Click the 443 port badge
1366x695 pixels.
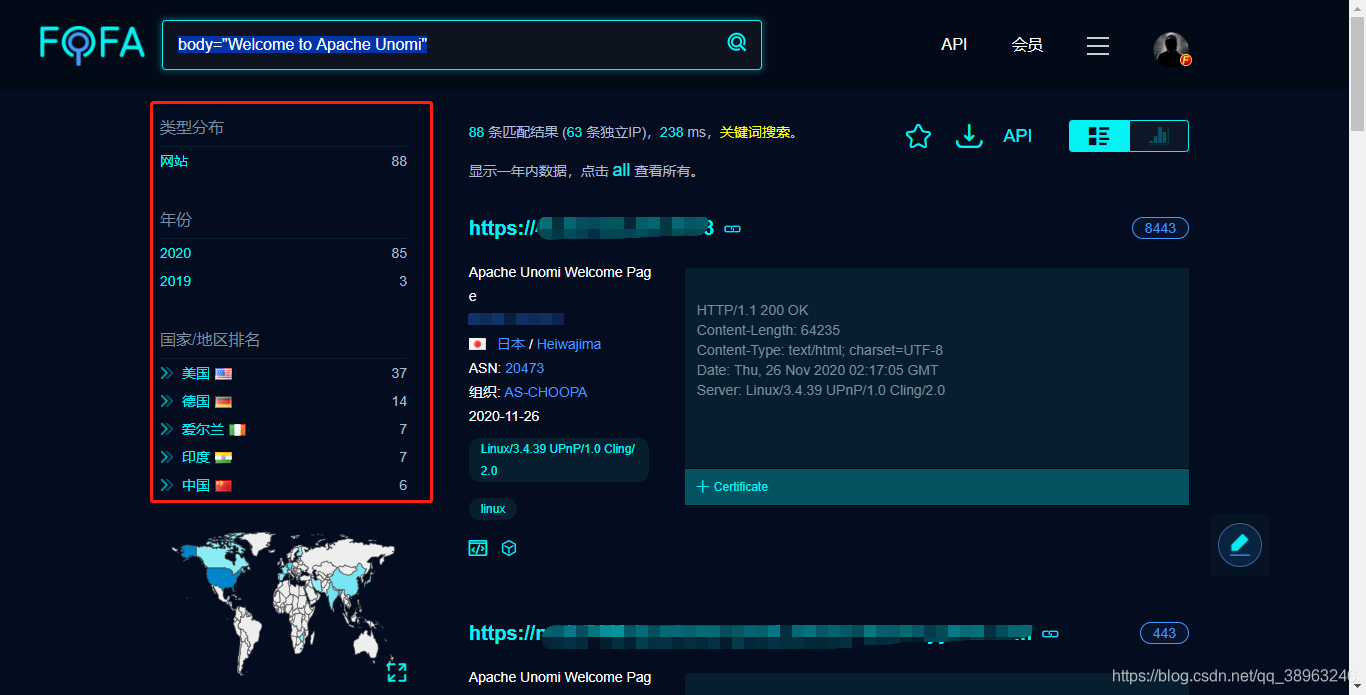click(1164, 633)
